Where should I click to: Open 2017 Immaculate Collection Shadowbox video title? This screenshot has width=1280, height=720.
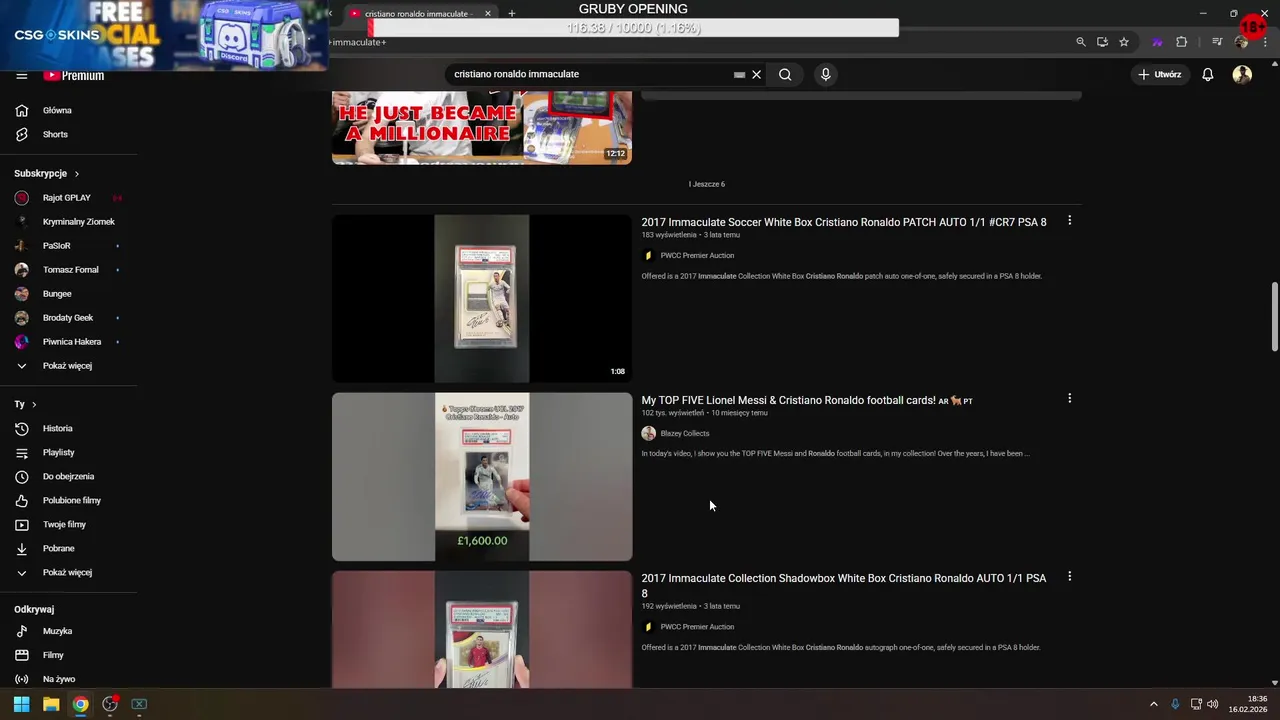click(844, 585)
